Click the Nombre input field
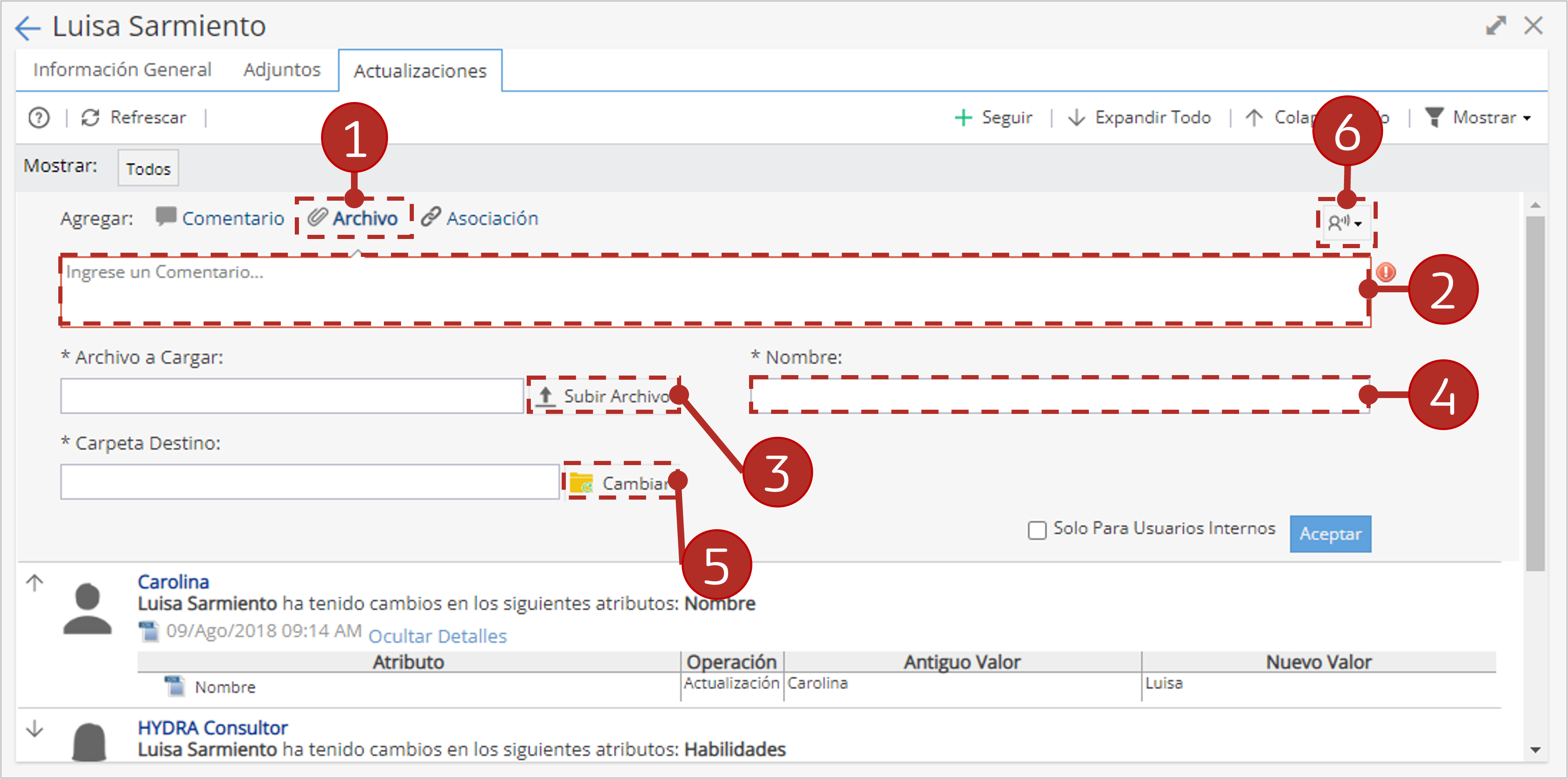Screen dimensions: 1568x779 pos(1060,396)
